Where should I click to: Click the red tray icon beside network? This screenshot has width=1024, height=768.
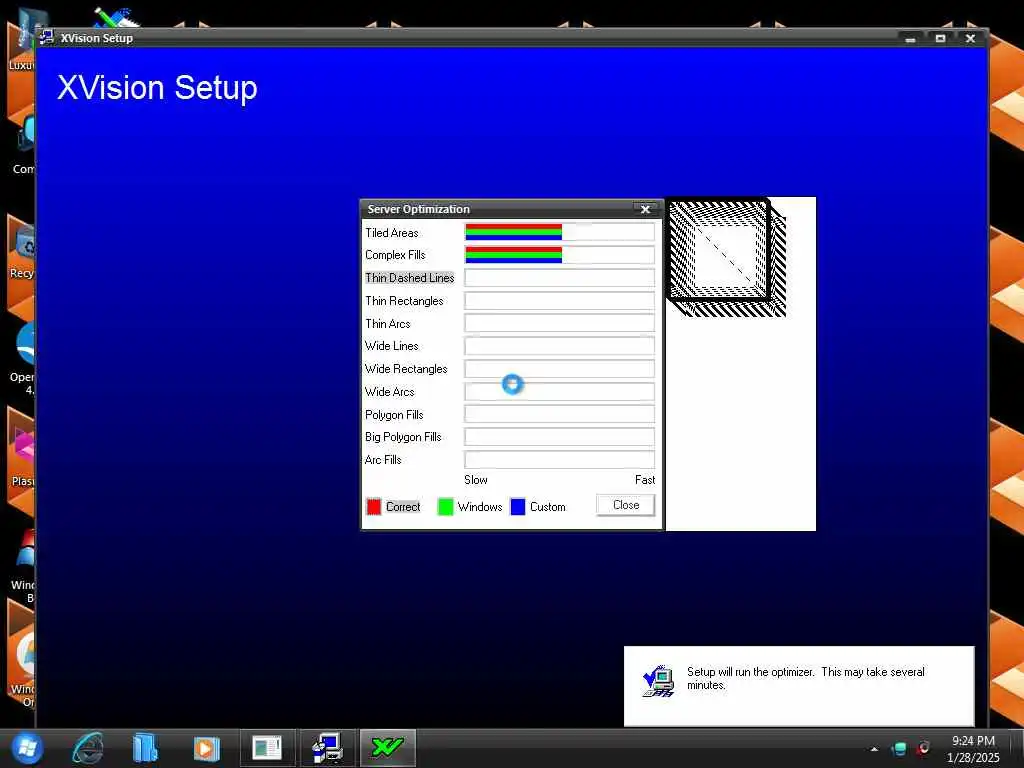(x=923, y=748)
